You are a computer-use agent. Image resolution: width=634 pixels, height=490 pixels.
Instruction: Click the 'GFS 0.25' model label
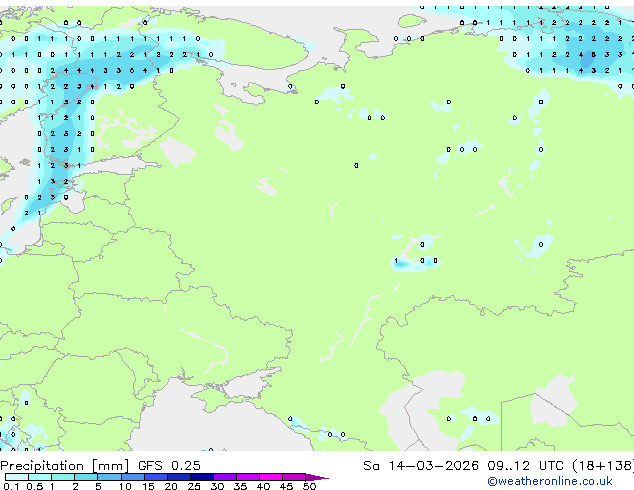(169, 465)
